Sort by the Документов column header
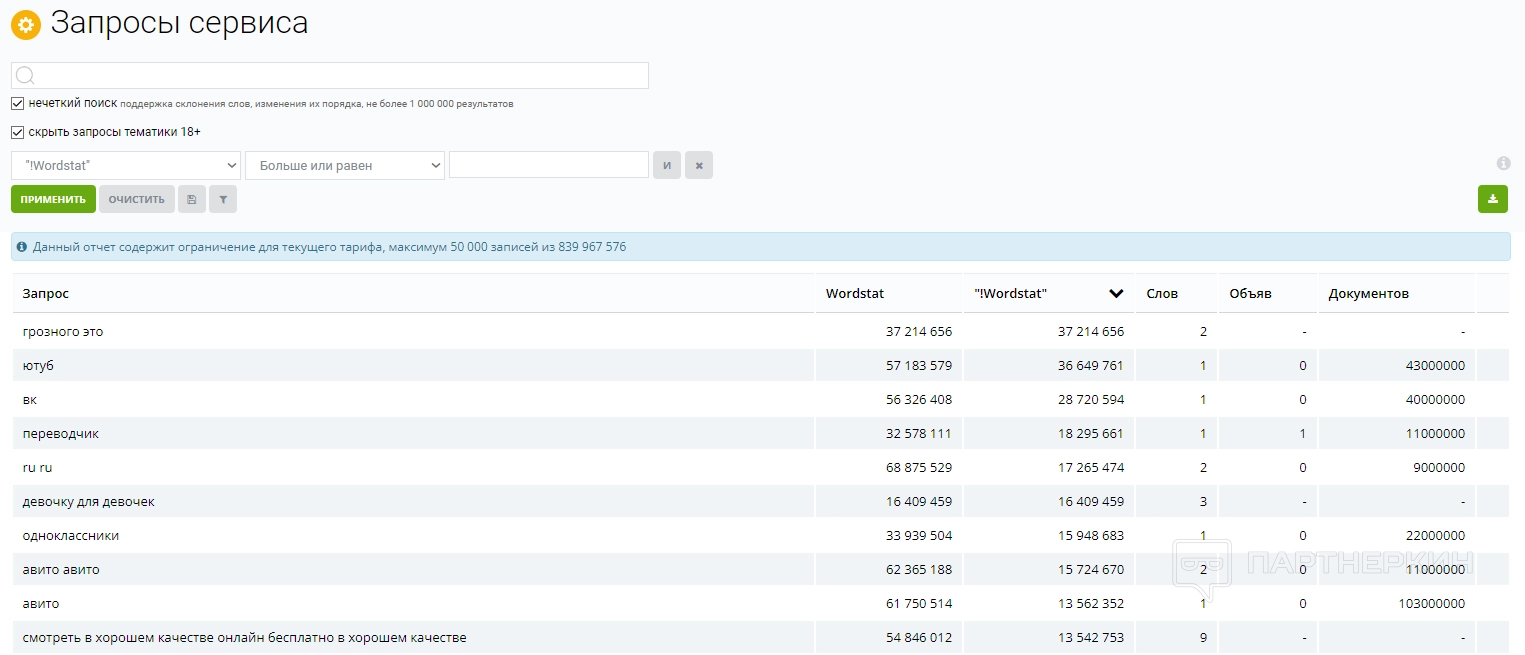The width and height of the screenshot is (1525, 655). coord(1368,293)
